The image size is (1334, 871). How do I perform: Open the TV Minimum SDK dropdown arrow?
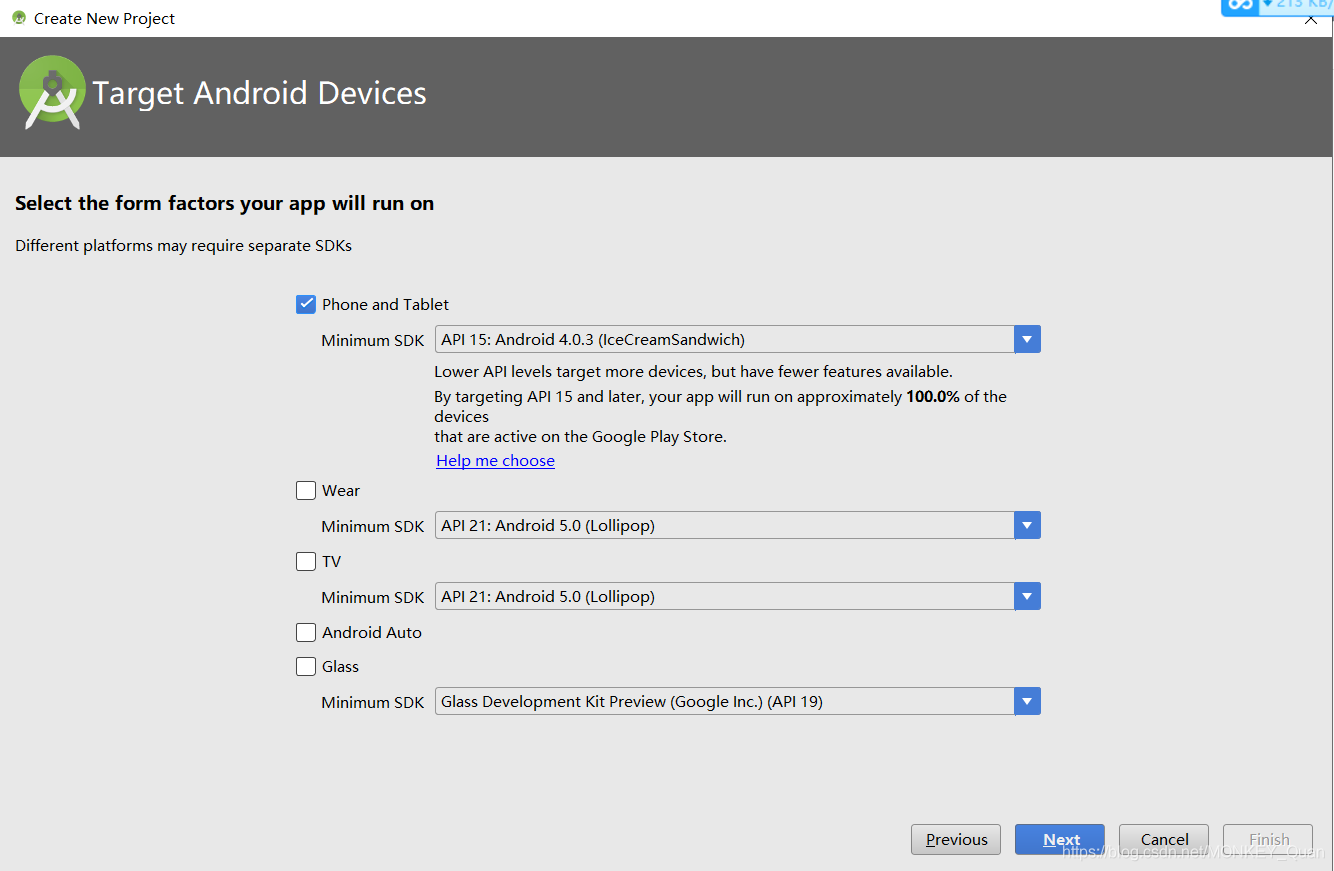(x=1027, y=596)
